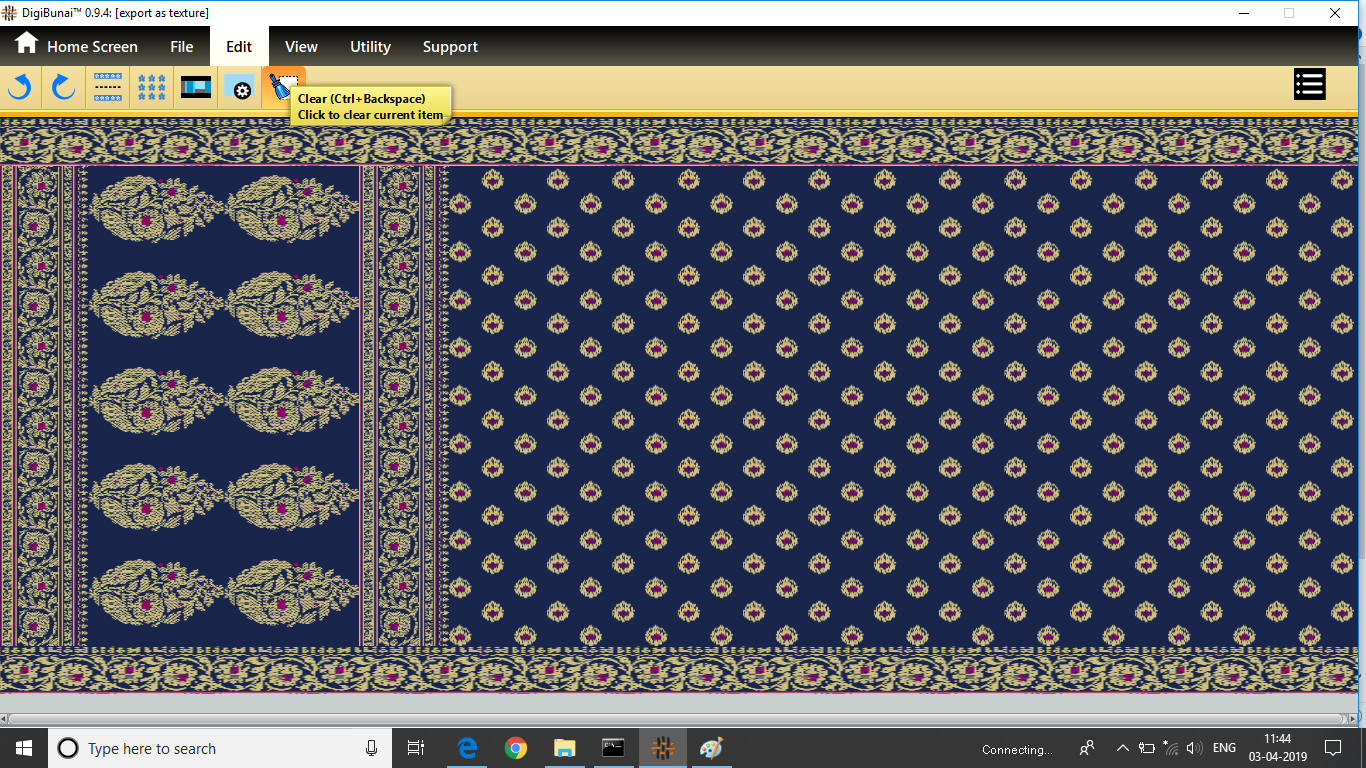Click the Redo arrow icon

[63, 88]
